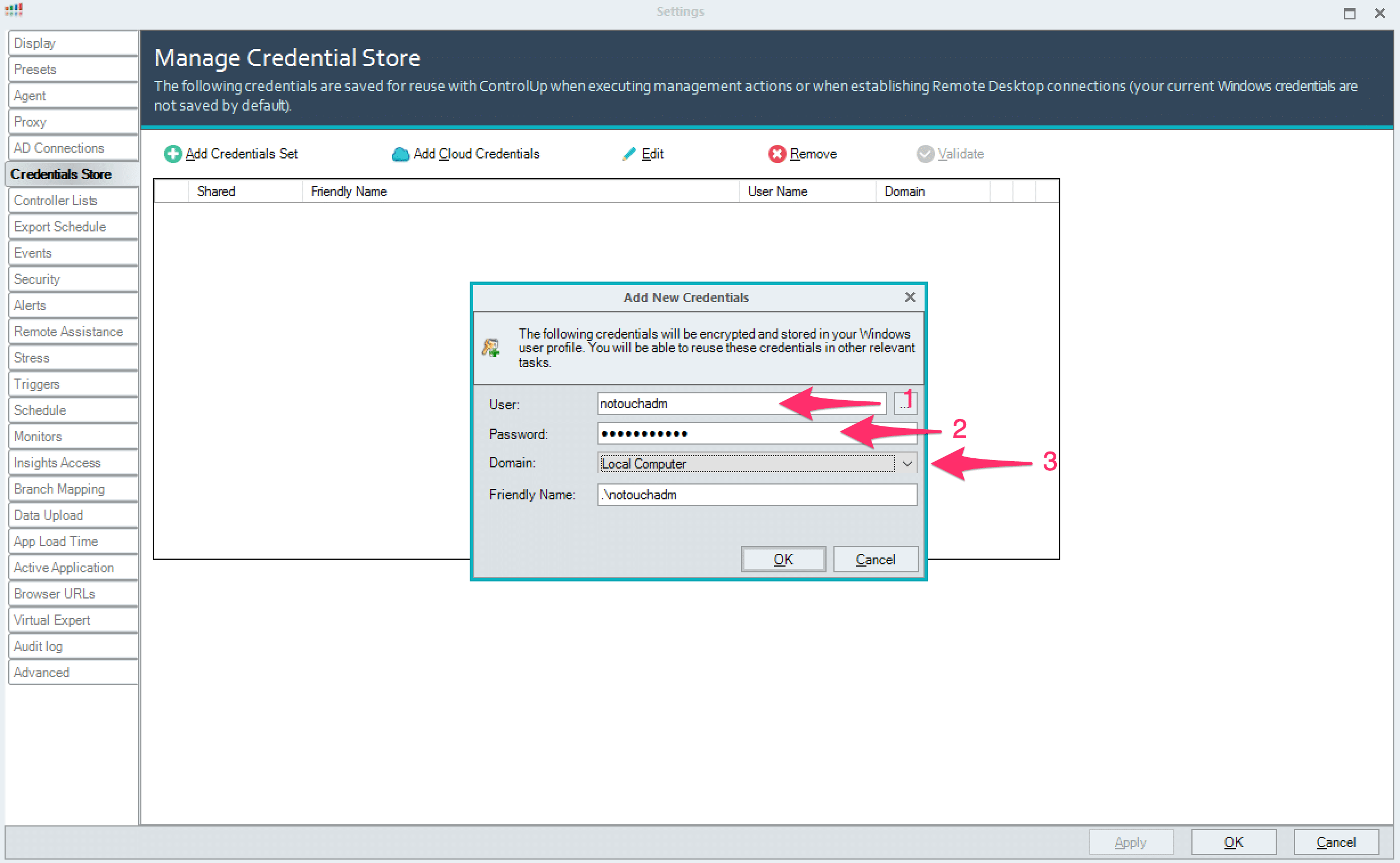Open the AD Connections settings tab

pyautogui.click(x=73, y=148)
